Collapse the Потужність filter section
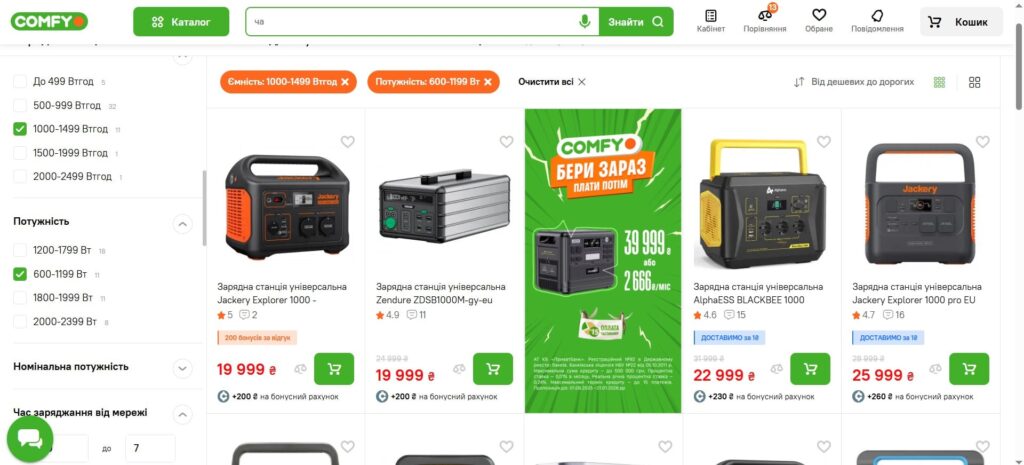1024x465 pixels. click(x=183, y=225)
